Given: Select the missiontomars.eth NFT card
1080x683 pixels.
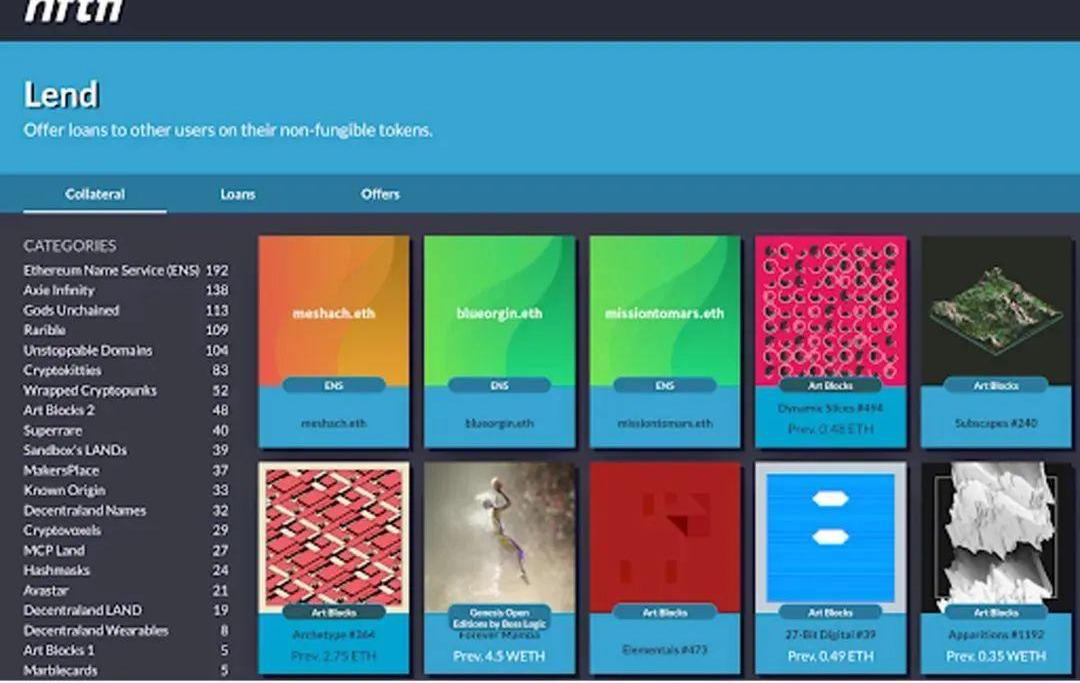Looking at the screenshot, I should point(665,310).
